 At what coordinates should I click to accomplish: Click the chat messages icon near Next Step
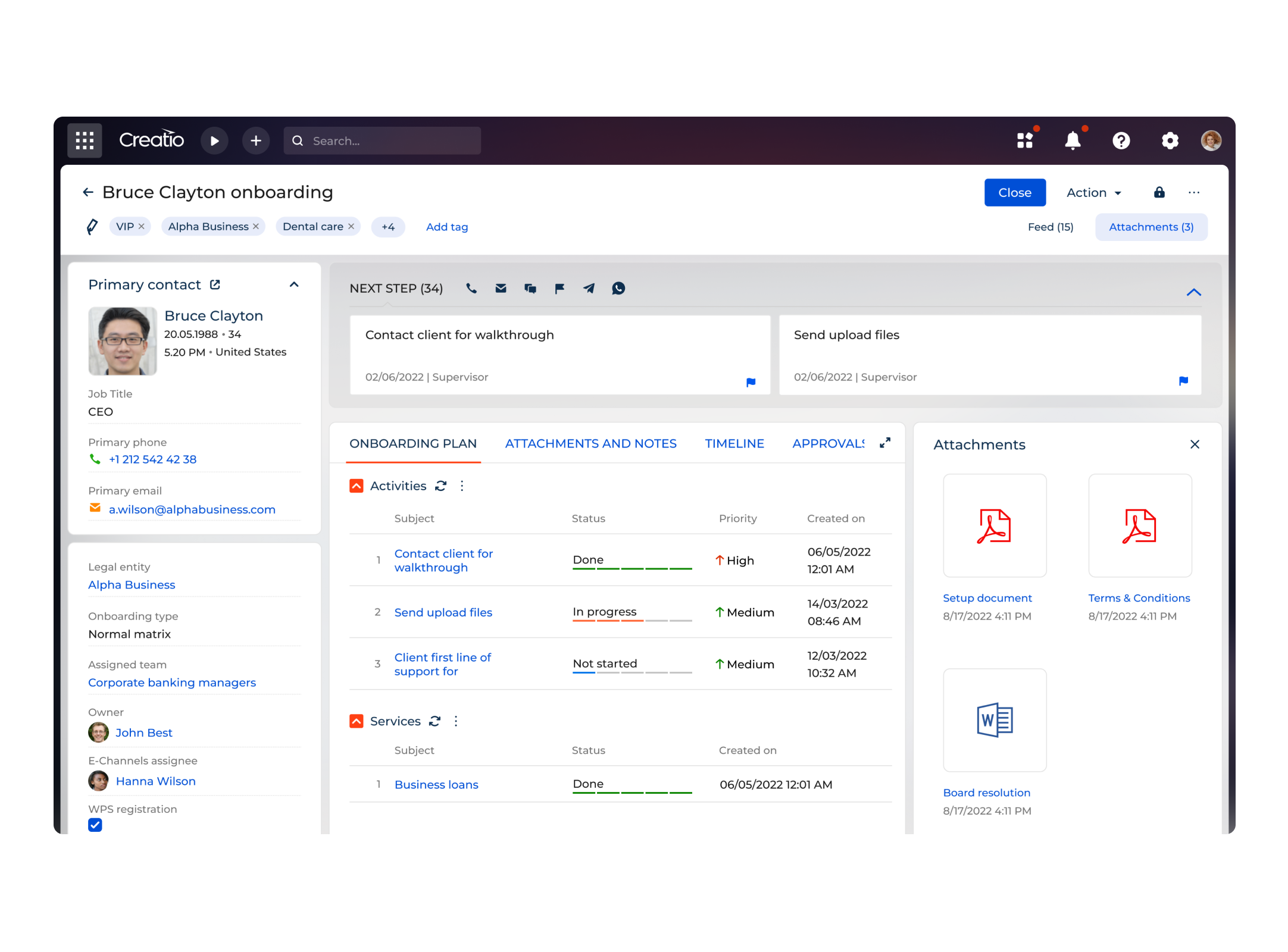pyautogui.click(x=530, y=289)
